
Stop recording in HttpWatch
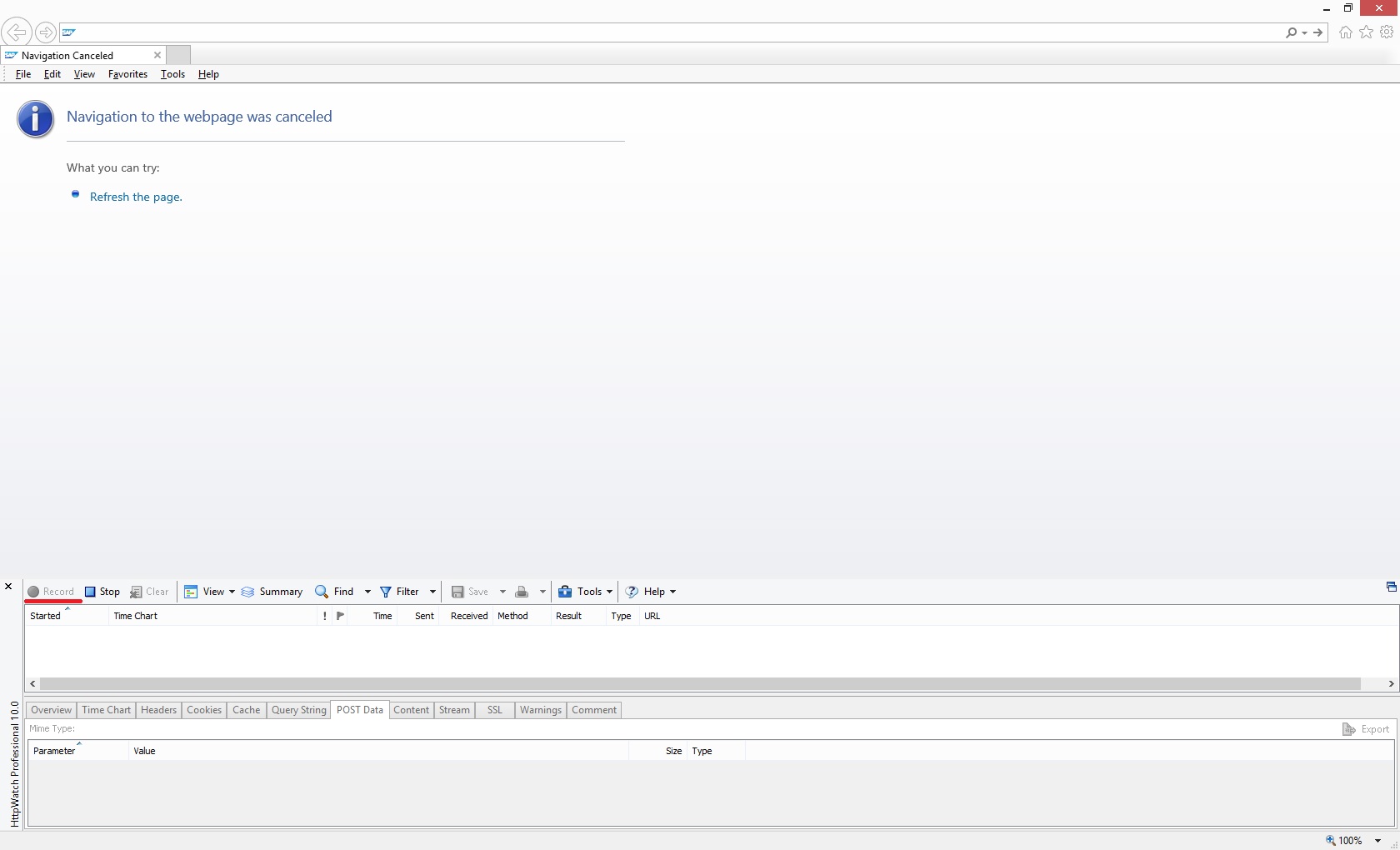coord(102,592)
